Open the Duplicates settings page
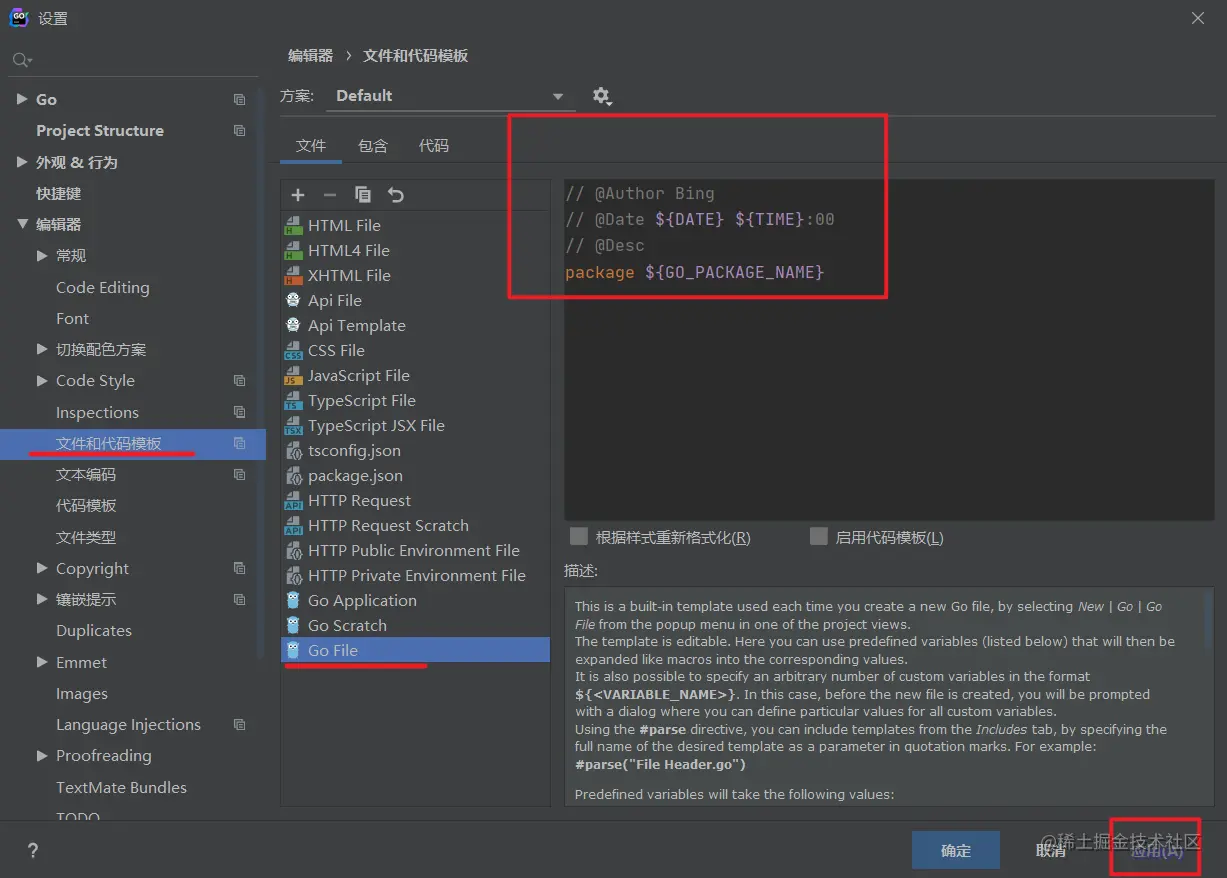The height and width of the screenshot is (878, 1227). (x=94, y=630)
